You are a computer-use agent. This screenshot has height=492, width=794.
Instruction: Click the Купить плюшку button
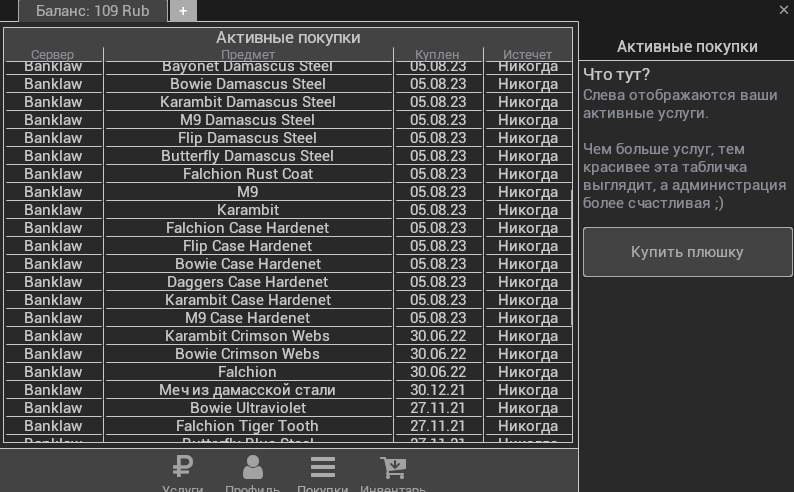(x=687, y=252)
